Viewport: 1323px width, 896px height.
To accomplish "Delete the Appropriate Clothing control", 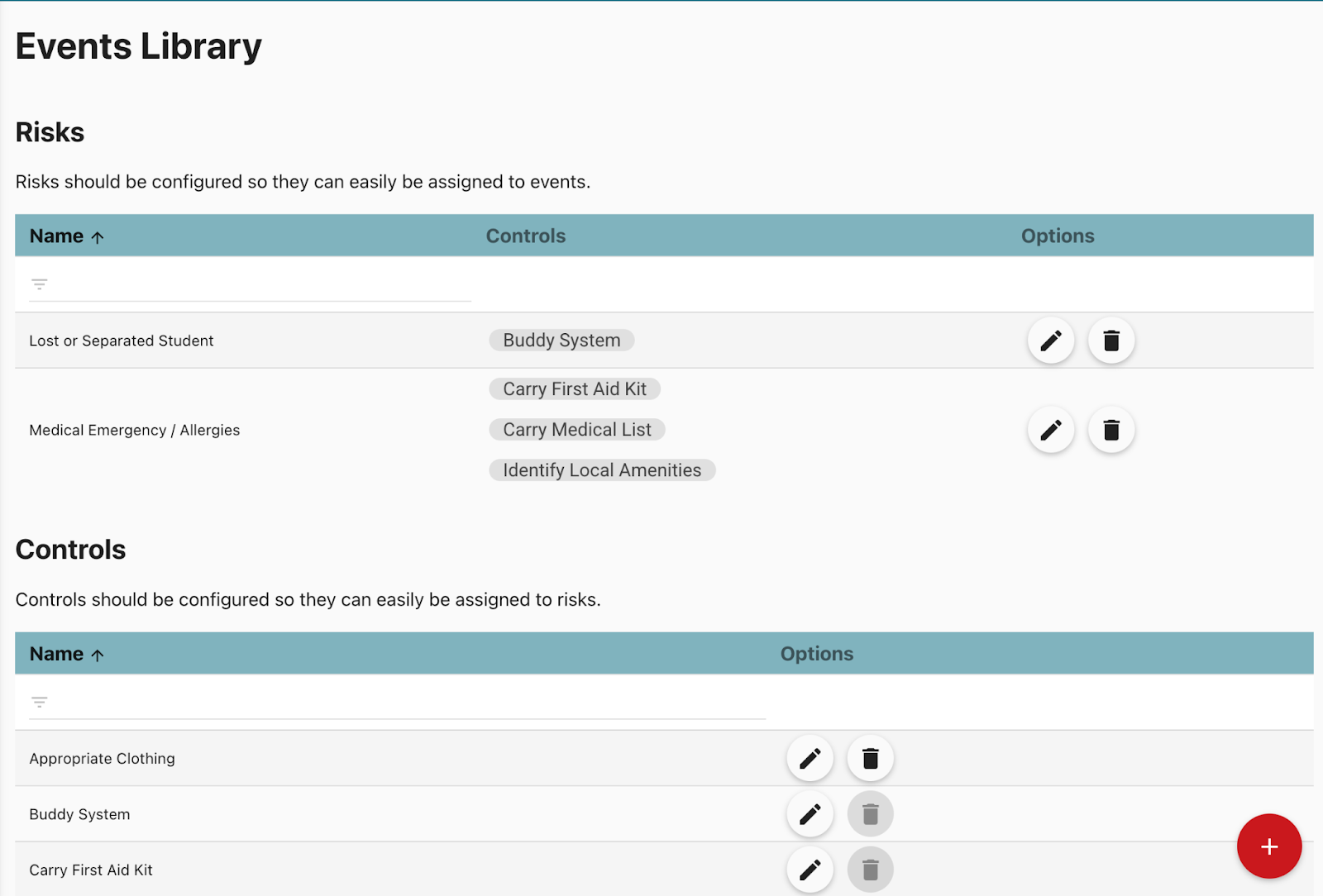I will pos(870,758).
